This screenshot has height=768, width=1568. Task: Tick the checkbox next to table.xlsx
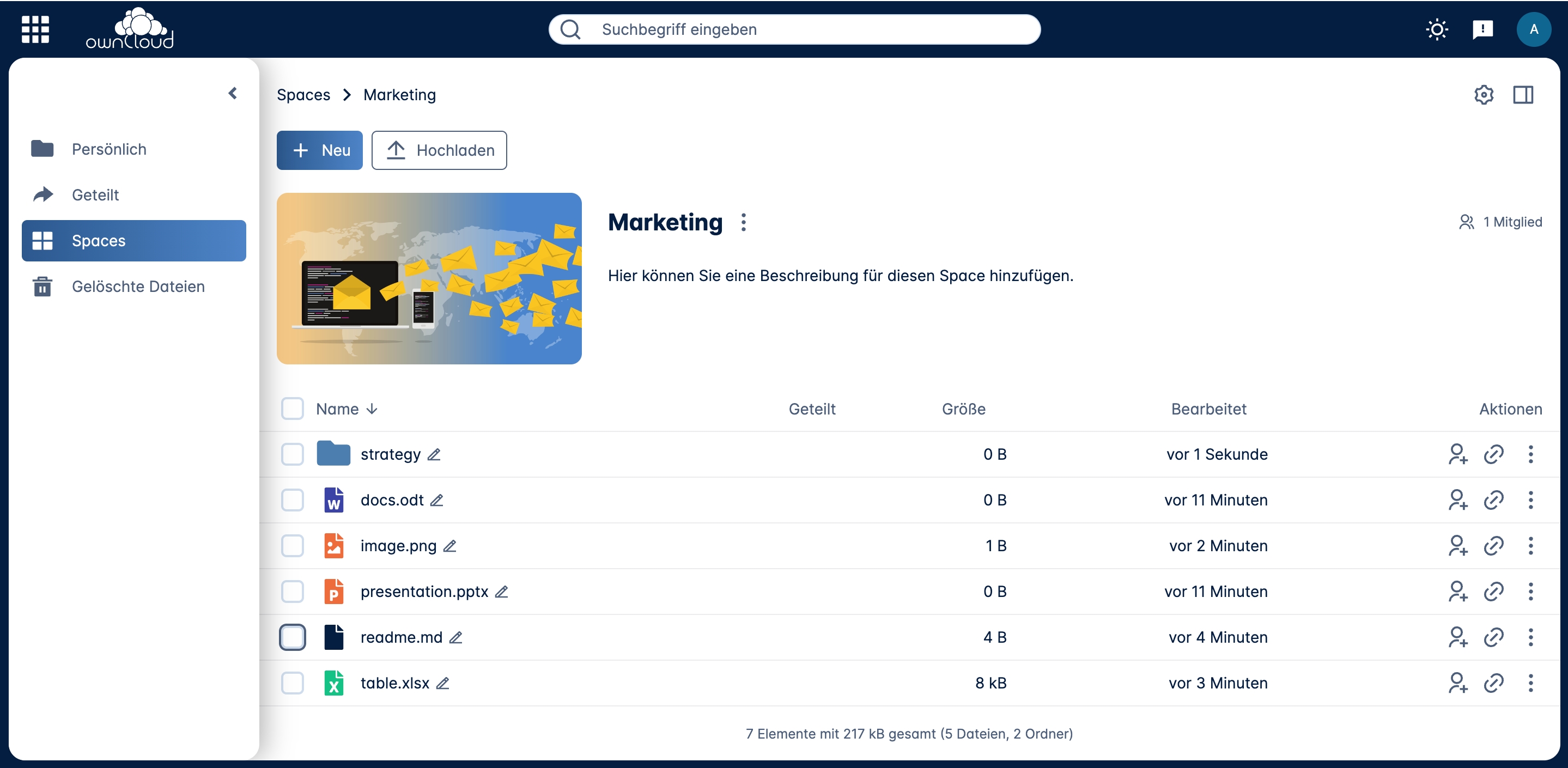coord(292,683)
